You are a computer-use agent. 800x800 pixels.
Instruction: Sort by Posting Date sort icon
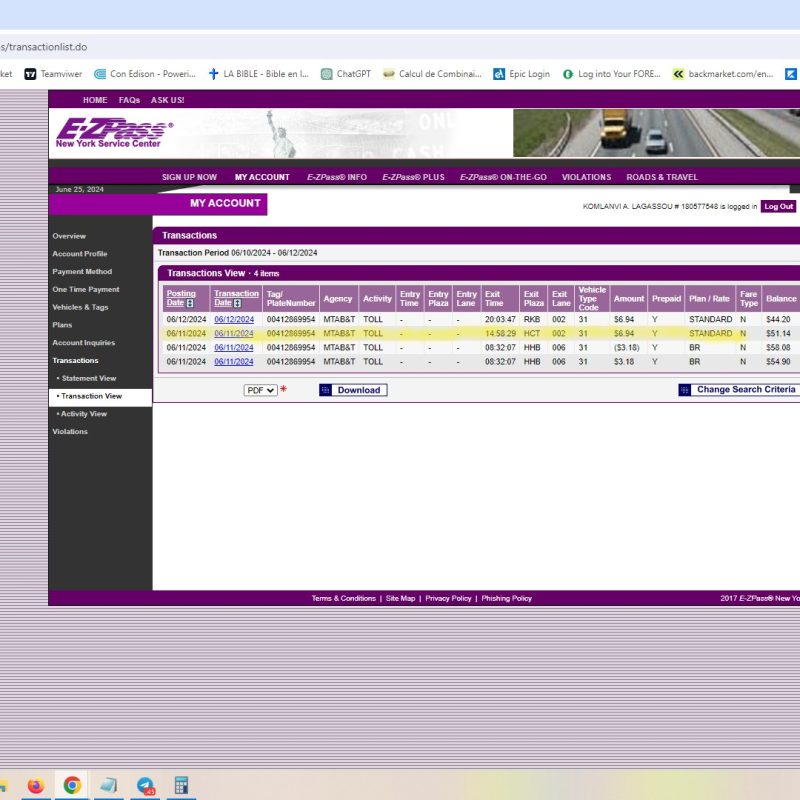tap(190, 303)
